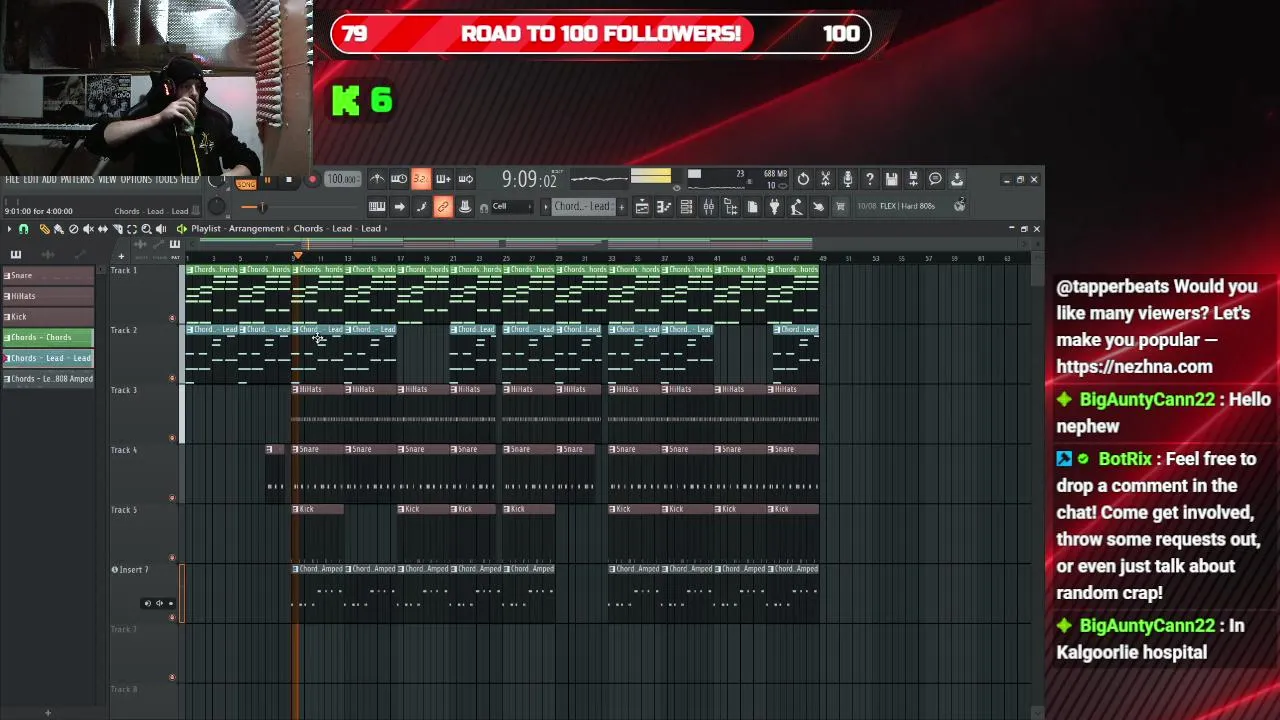Open Playlist options menu arrow
Screen dimensions: 1280x720
tap(10, 229)
